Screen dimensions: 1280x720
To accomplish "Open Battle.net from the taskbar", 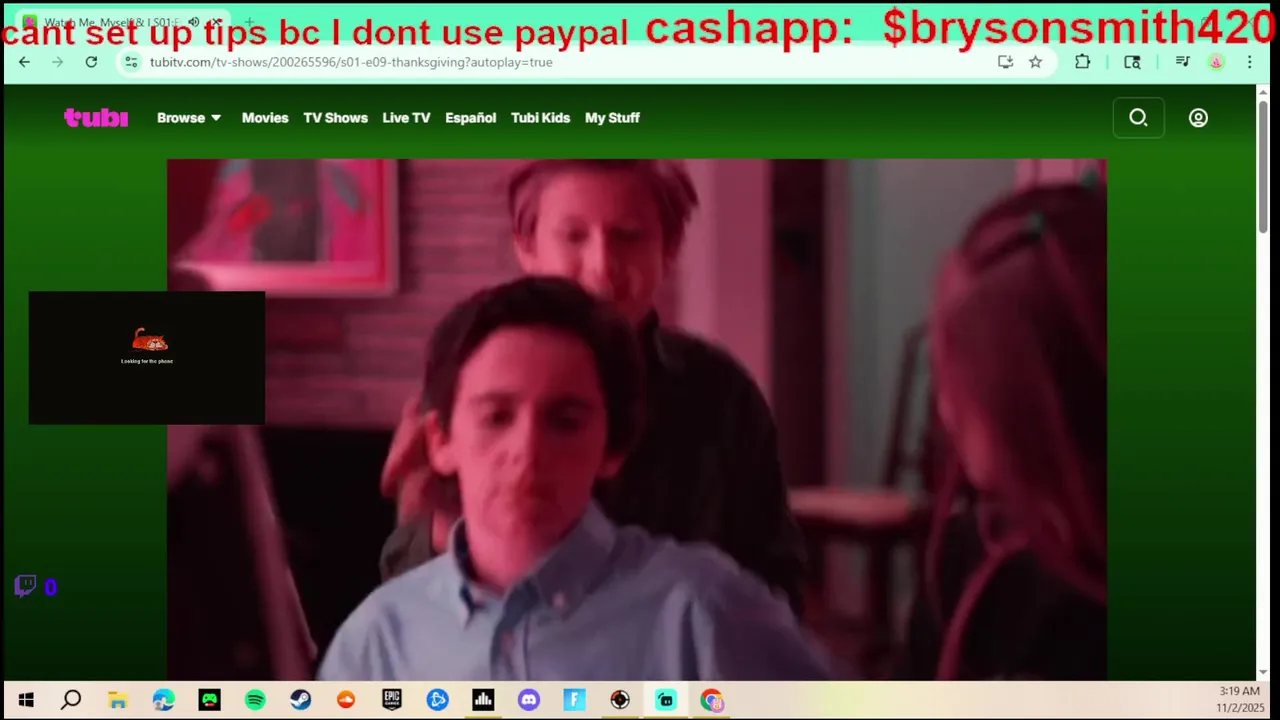I will (x=438, y=700).
